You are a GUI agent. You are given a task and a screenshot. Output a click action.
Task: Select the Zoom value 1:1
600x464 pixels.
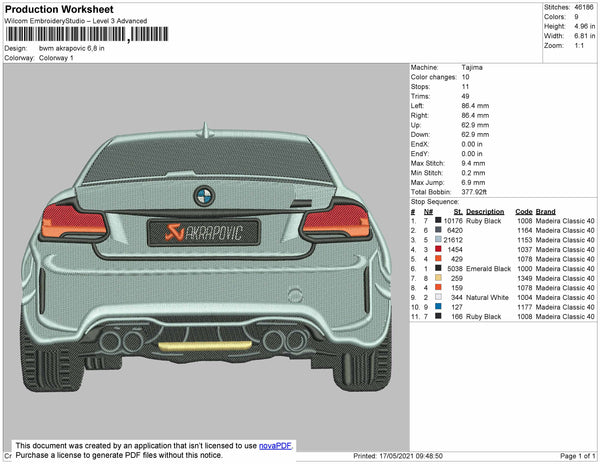579,46
